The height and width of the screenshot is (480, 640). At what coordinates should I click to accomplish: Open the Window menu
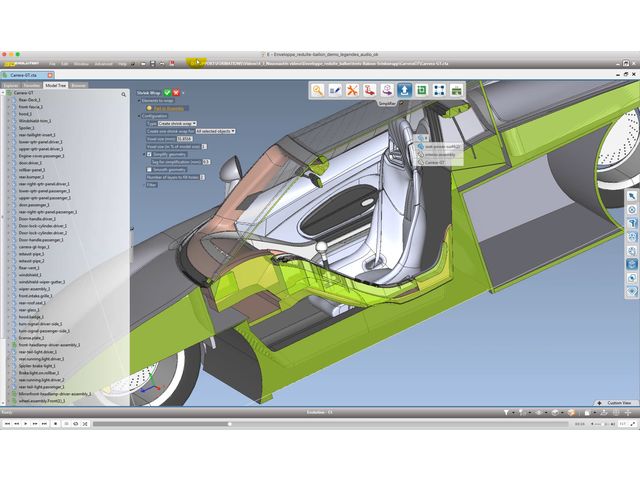[81, 64]
